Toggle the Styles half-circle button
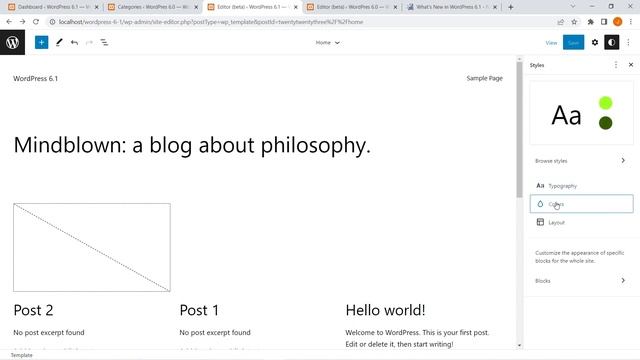The image size is (640, 360). tap(611, 42)
